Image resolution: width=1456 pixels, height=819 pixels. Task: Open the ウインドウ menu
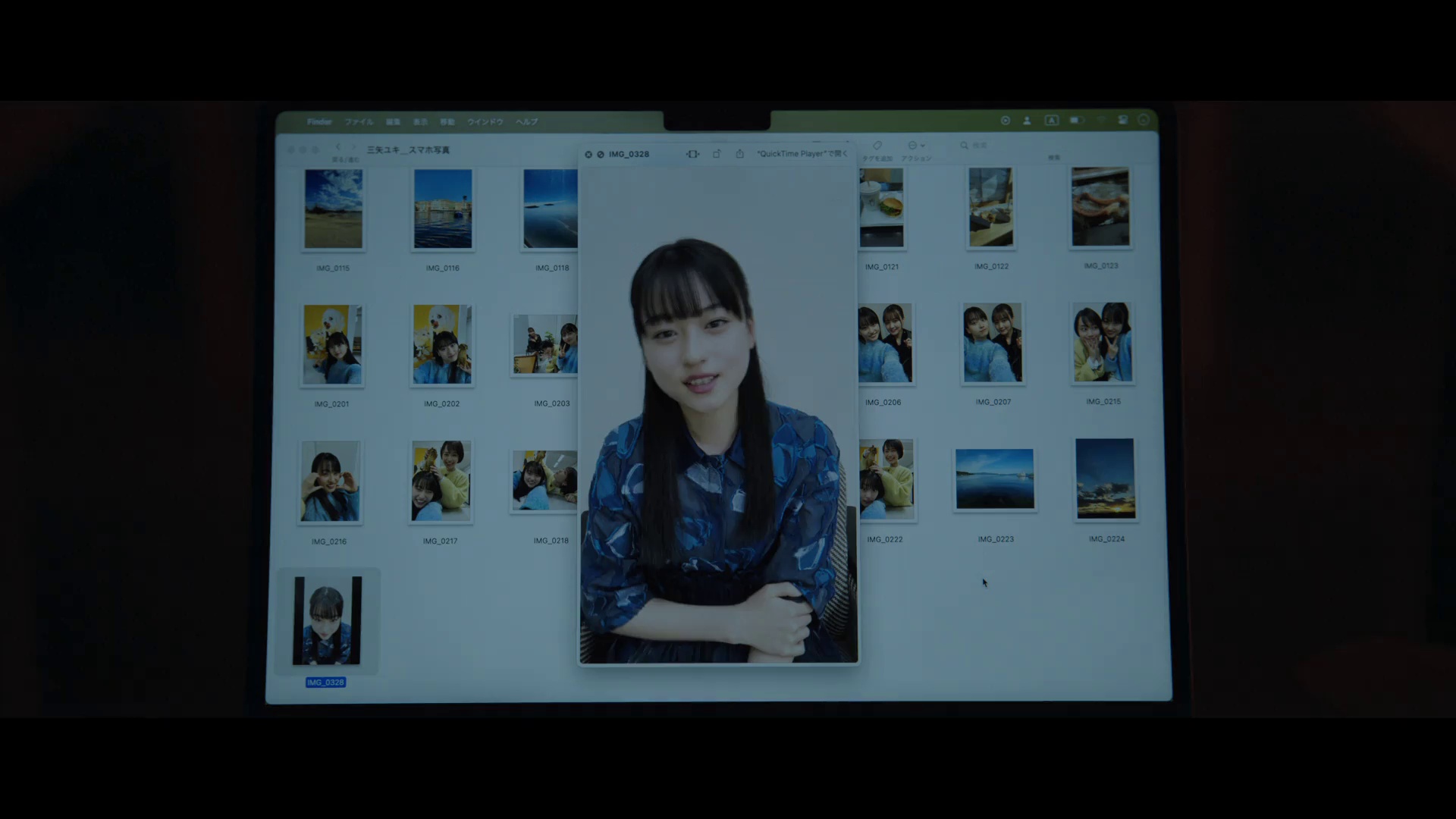(x=485, y=122)
